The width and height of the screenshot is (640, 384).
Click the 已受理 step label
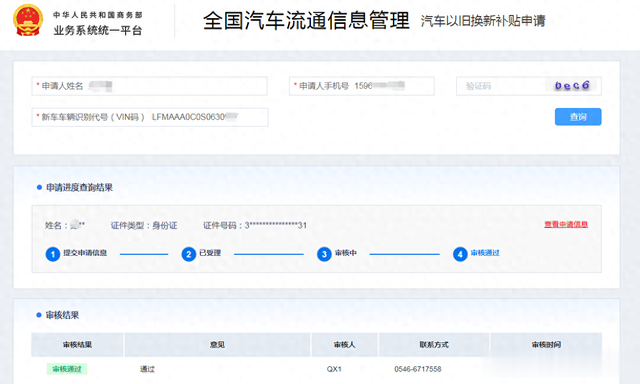tap(210, 253)
